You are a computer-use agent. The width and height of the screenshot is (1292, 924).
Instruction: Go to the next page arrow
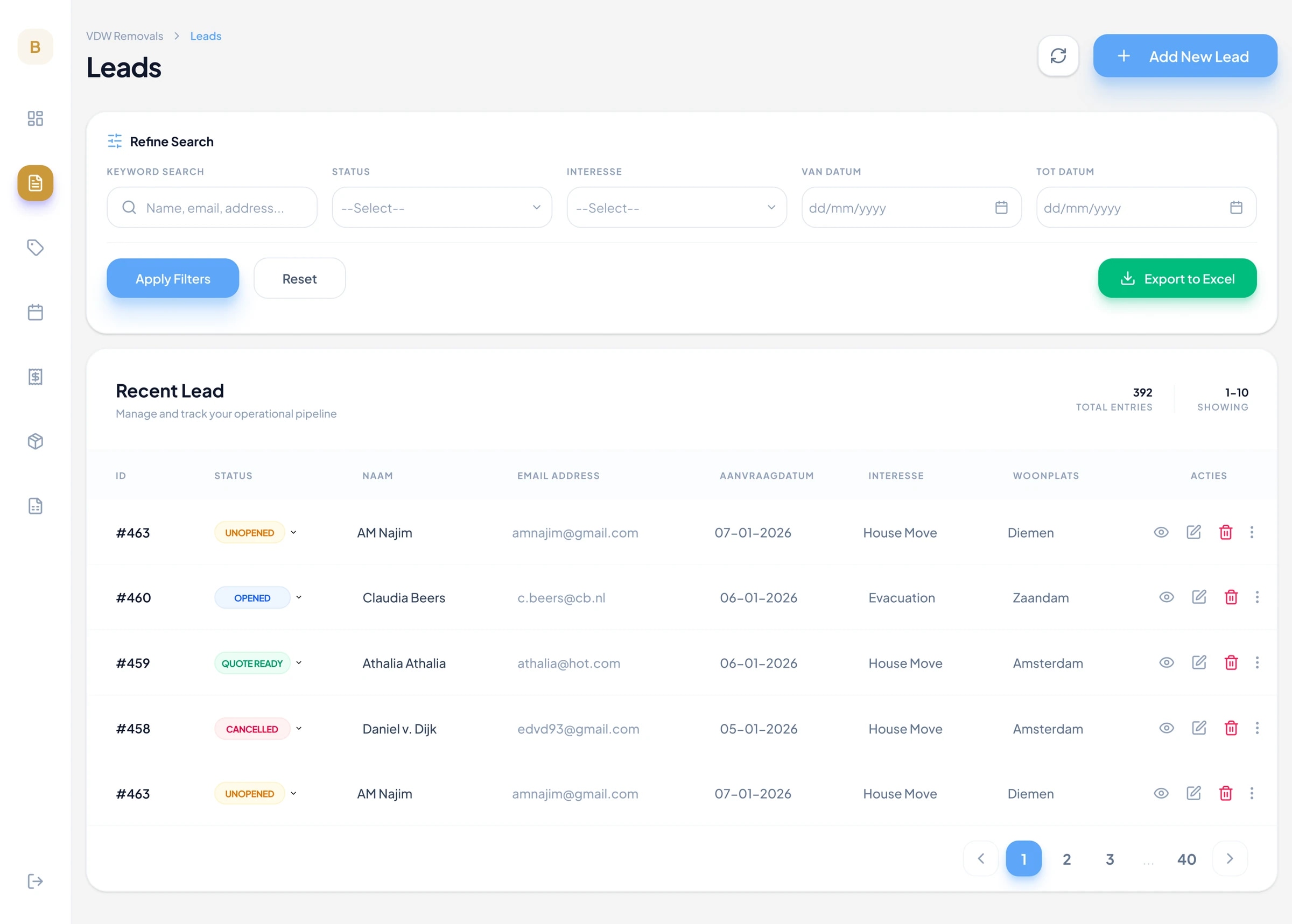1230,858
